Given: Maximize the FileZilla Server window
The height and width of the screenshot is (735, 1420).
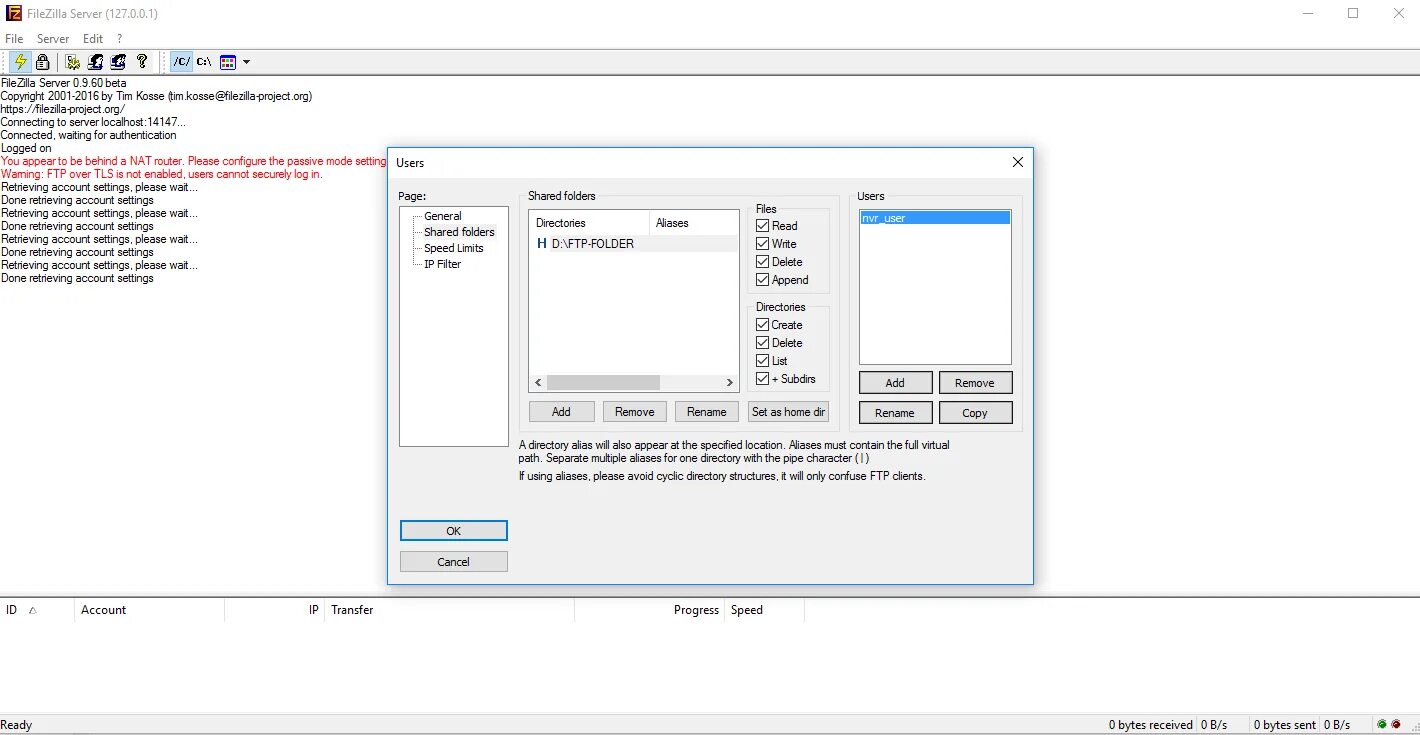Looking at the screenshot, I should [1353, 13].
